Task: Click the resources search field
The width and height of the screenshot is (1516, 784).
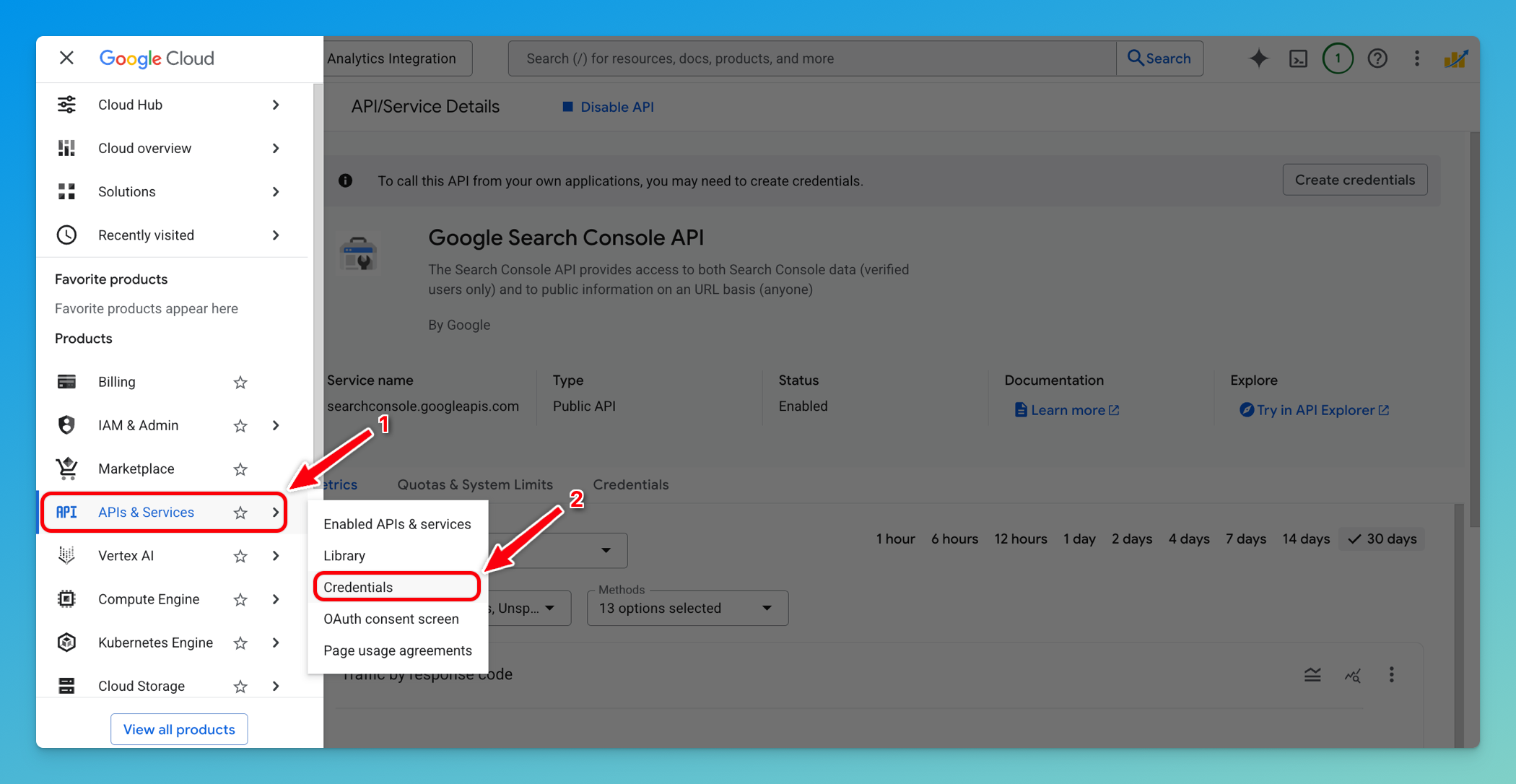Action: coord(809,58)
